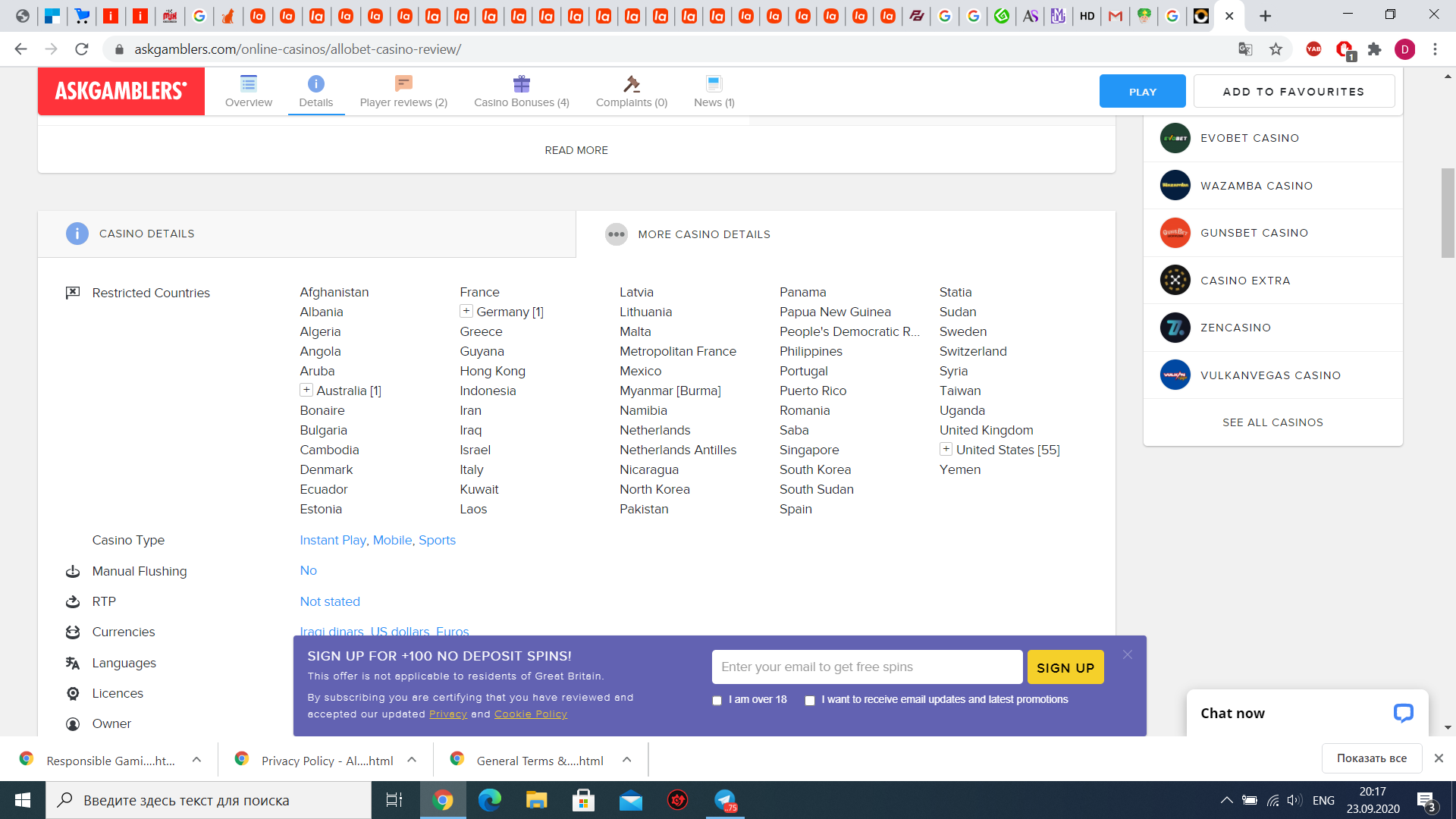The height and width of the screenshot is (819, 1456).
Task: Click the address bar URL
Action: pyautogui.click(x=297, y=49)
